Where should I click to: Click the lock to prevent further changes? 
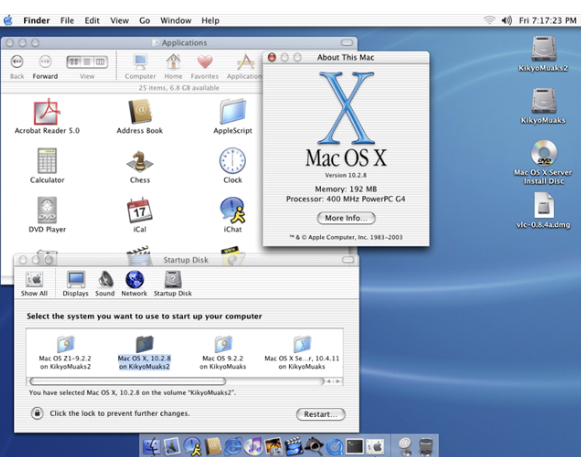pos(37,413)
